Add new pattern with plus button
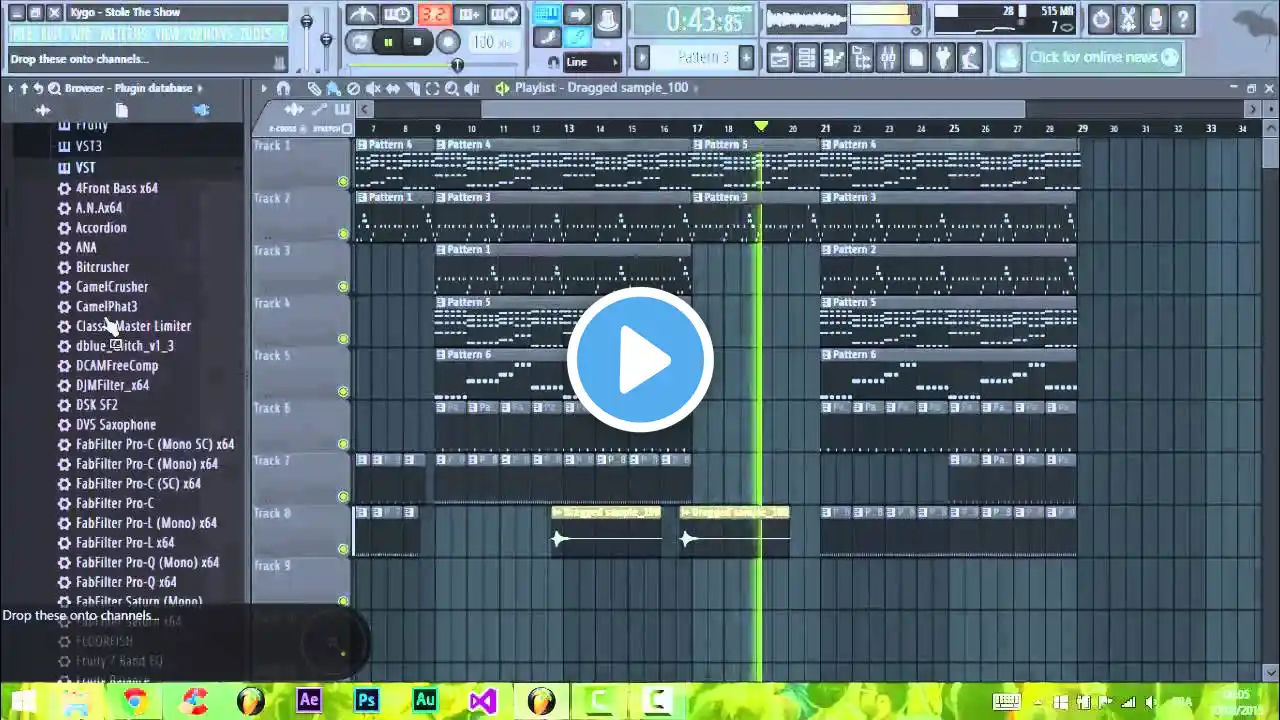1280x720 pixels. 746,58
